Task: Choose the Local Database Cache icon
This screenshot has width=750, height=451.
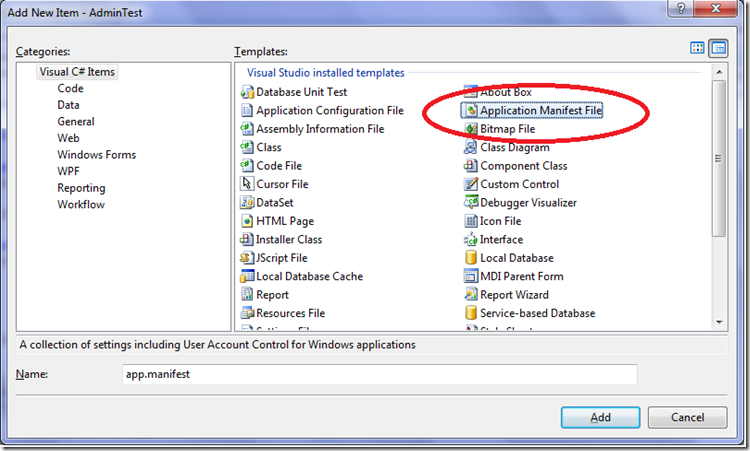Action: tap(248, 276)
